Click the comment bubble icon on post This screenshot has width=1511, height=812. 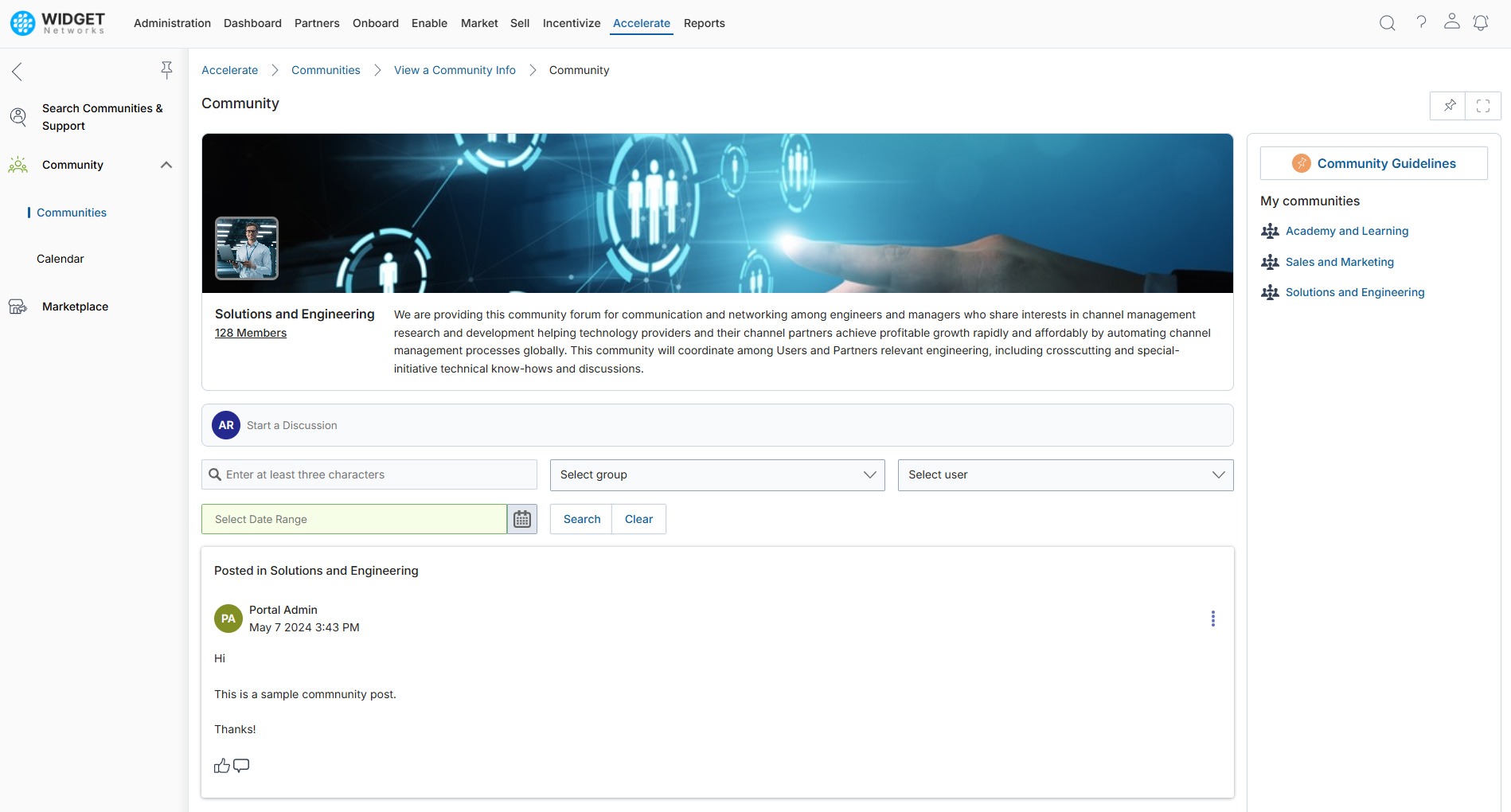tap(241, 766)
